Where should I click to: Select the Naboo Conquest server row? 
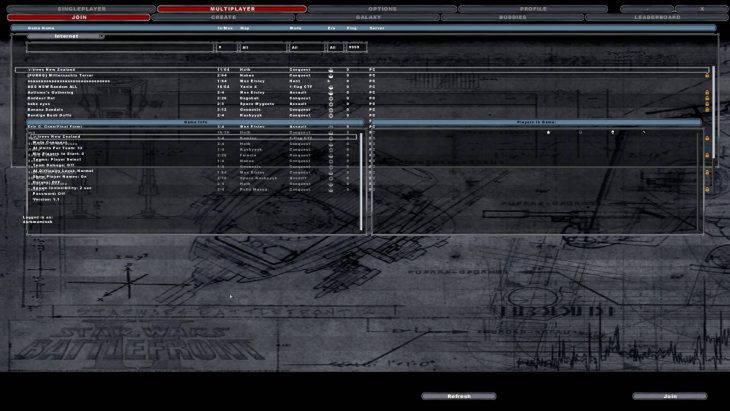[362, 75]
